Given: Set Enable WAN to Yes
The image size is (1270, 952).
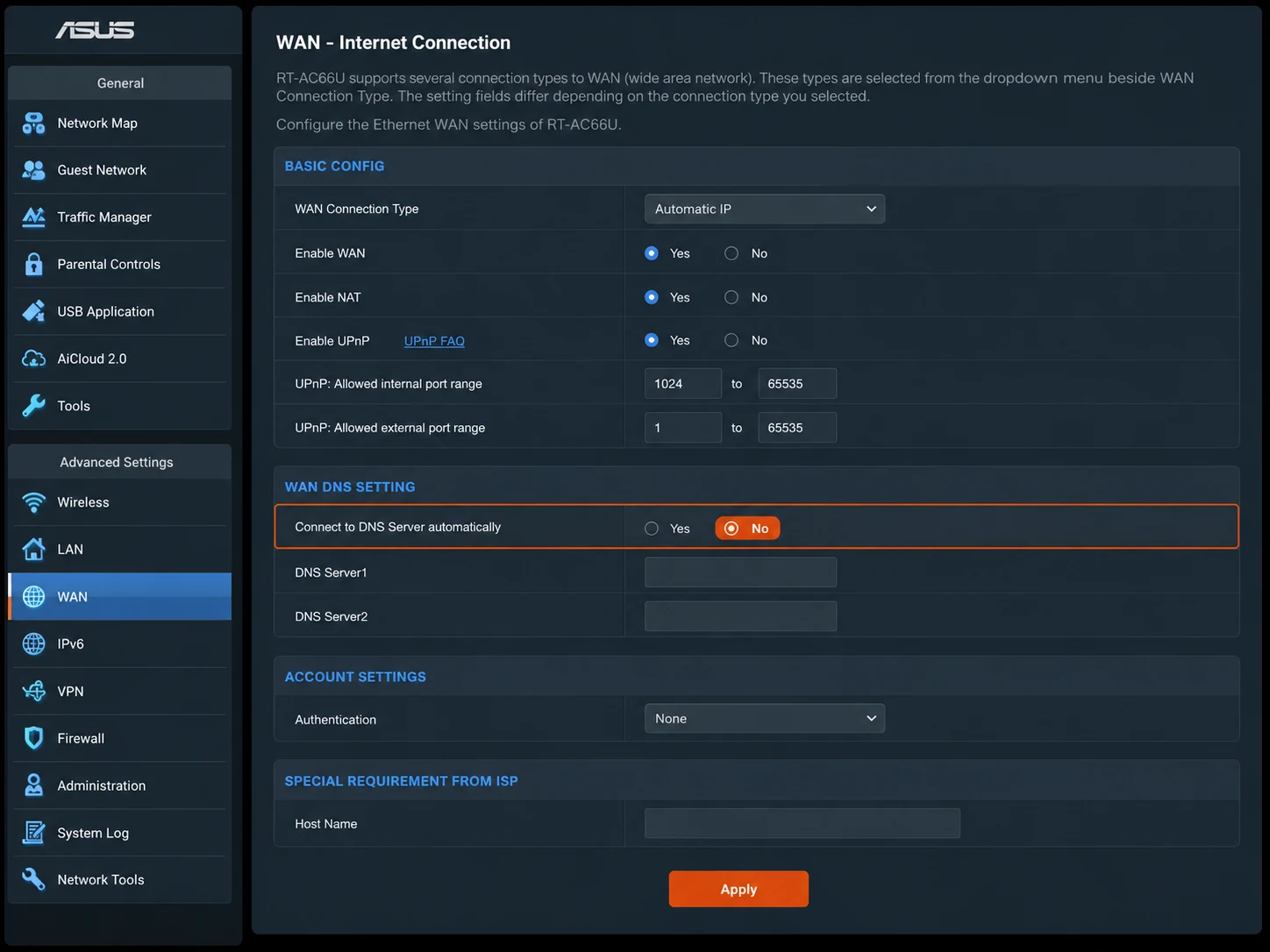Looking at the screenshot, I should (x=652, y=253).
